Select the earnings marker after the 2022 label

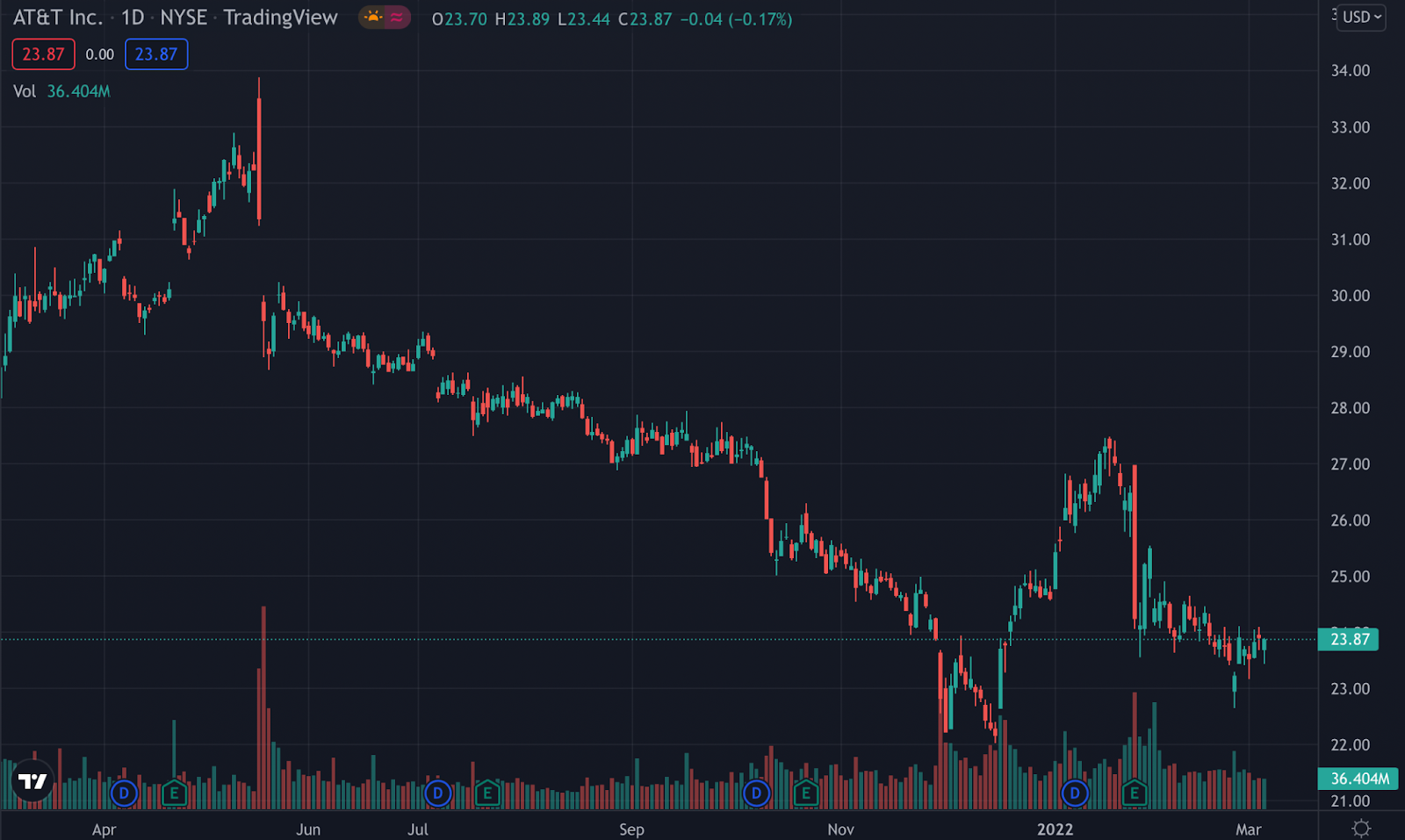1135,793
